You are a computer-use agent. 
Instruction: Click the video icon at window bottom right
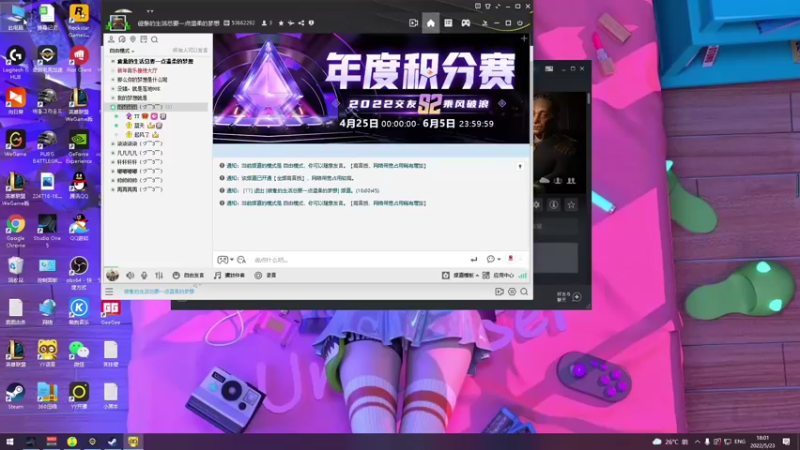pyautogui.click(x=499, y=292)
